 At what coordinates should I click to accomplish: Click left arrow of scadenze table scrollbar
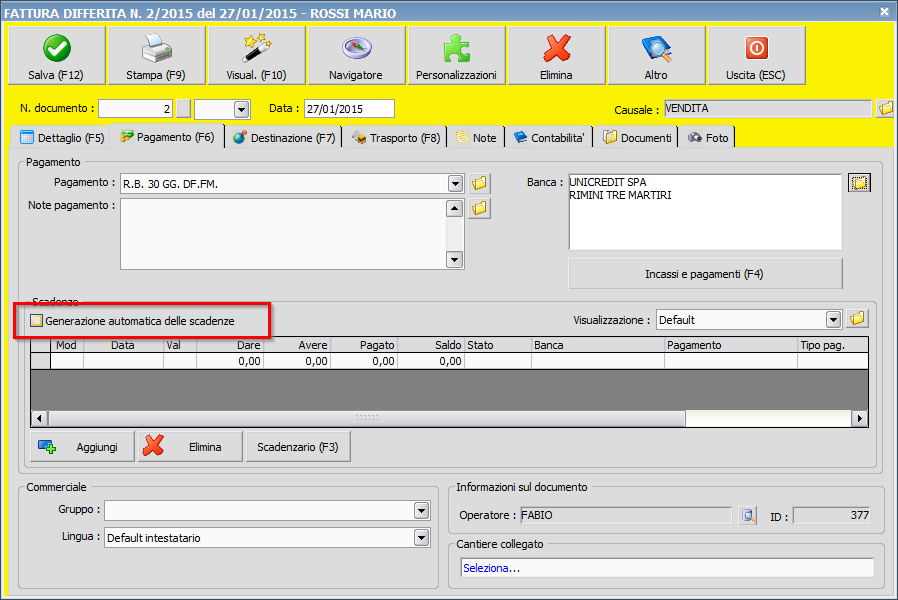pos(39,419)
